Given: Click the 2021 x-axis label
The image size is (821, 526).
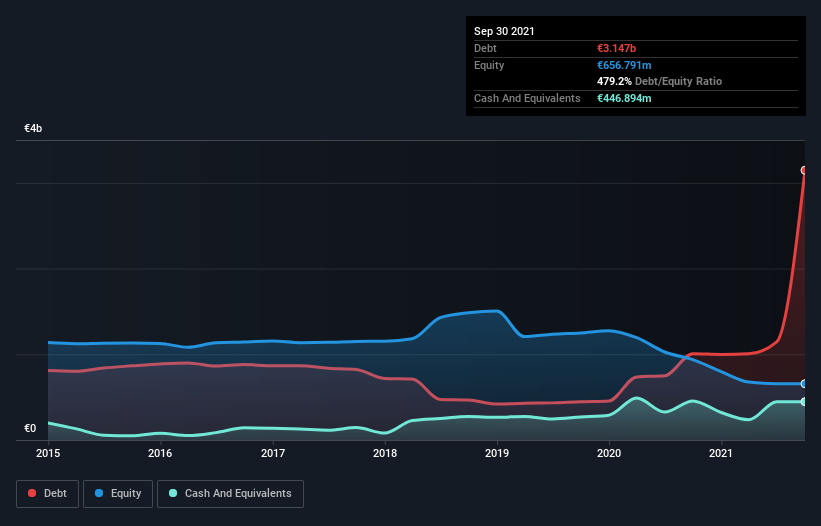Looking at the screenshot, I should click(721, 453).
